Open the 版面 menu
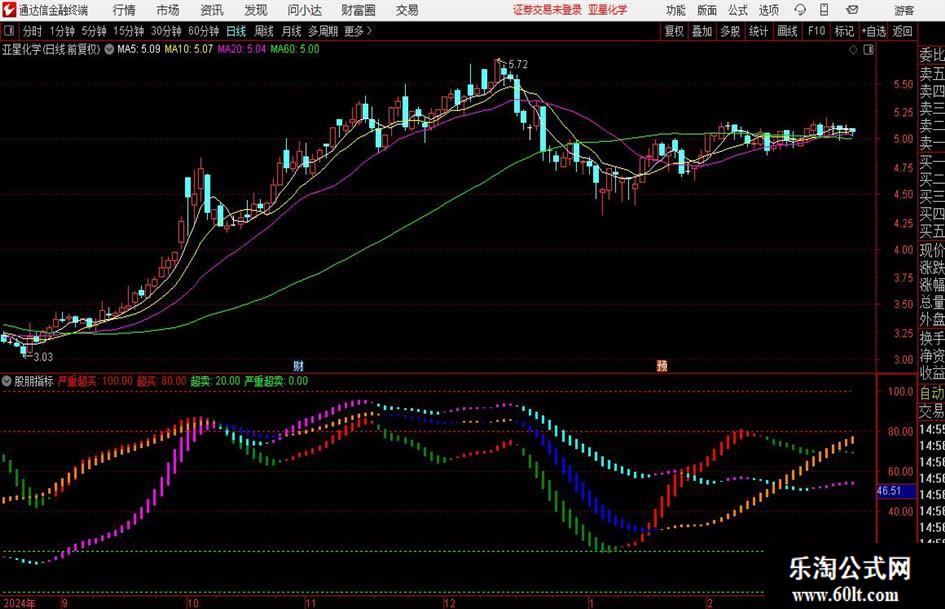 [707, 10]
